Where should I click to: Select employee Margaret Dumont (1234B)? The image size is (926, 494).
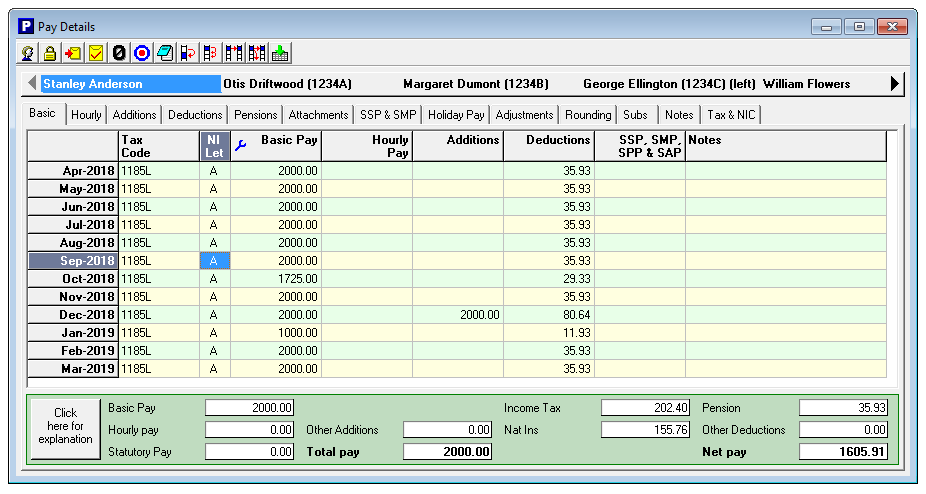tap(476, 84)
